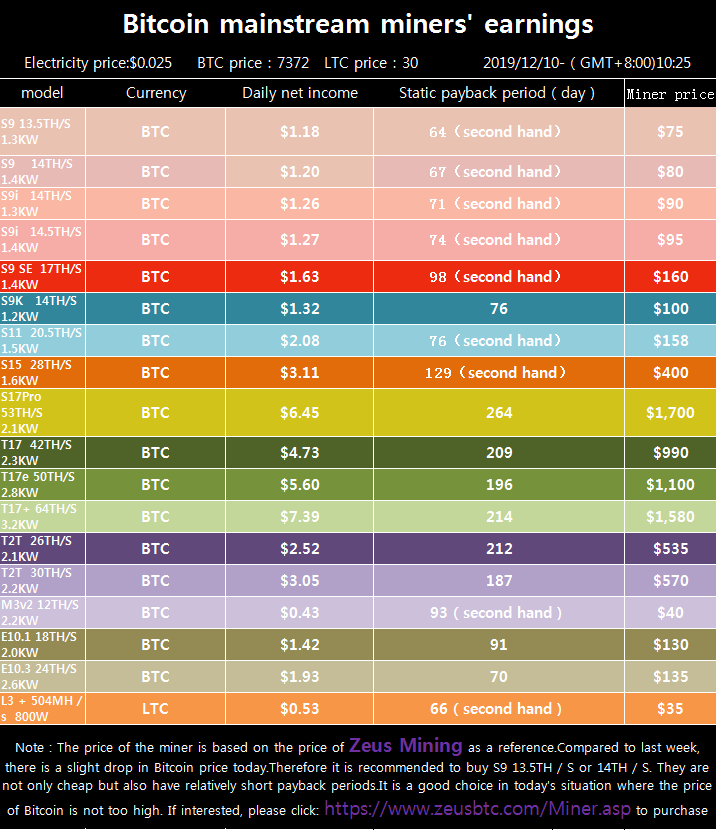Click the S9 SE 17TH/S model cell
716x830 pixels.
pos(42,277)
